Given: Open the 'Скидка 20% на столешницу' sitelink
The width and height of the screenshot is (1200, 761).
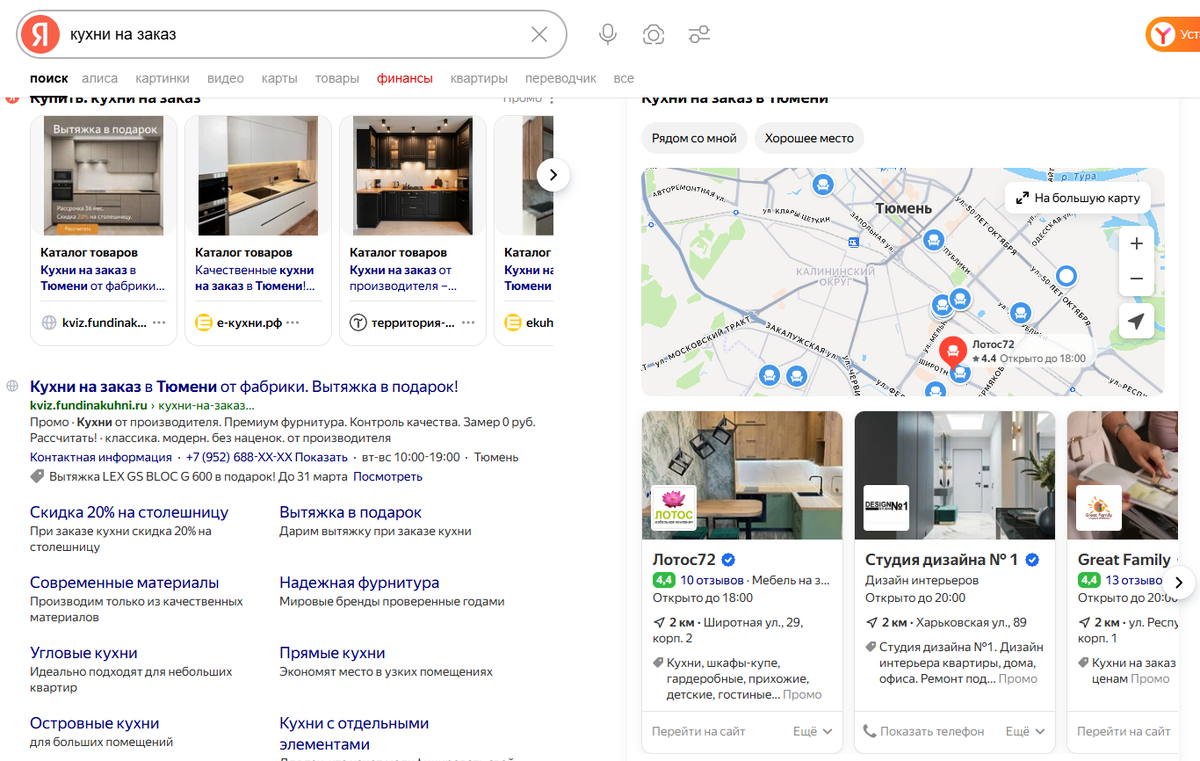Looking at the screenshot, I should [130, 512].
